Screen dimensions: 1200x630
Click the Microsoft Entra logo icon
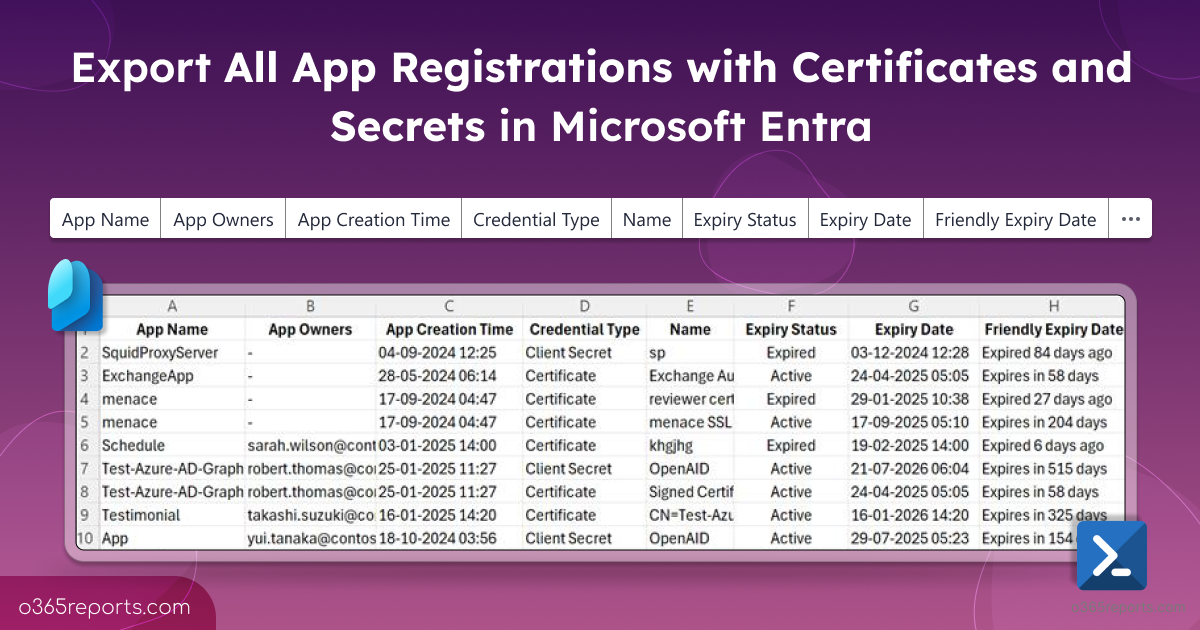pyautogui.click(x=75, y=295)
